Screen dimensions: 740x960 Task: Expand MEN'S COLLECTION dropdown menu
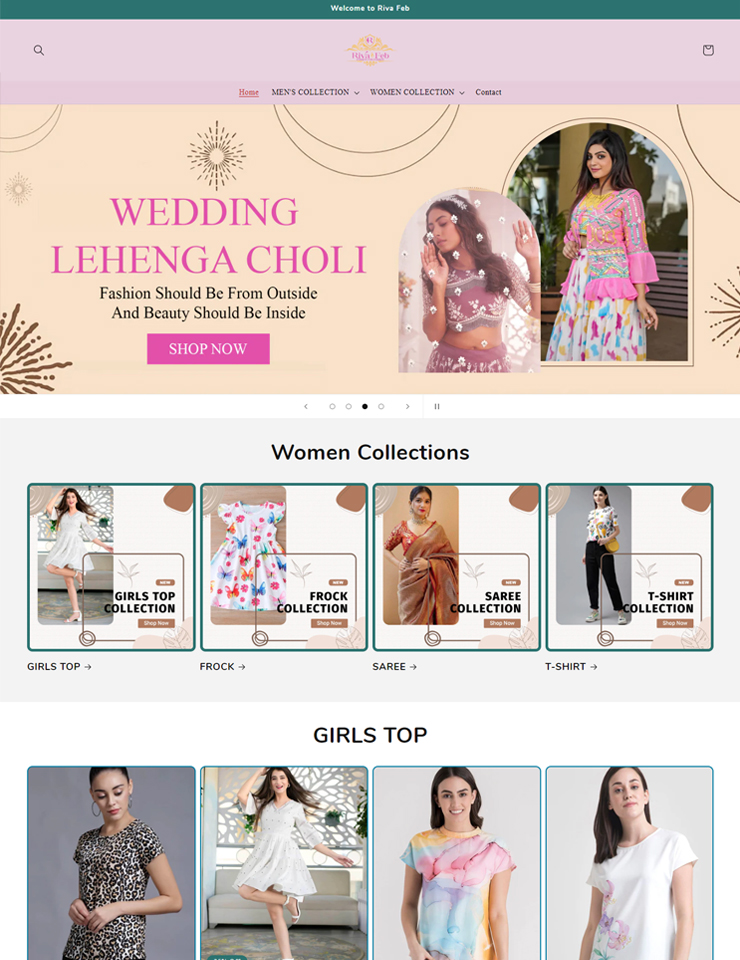coord(315,92)
